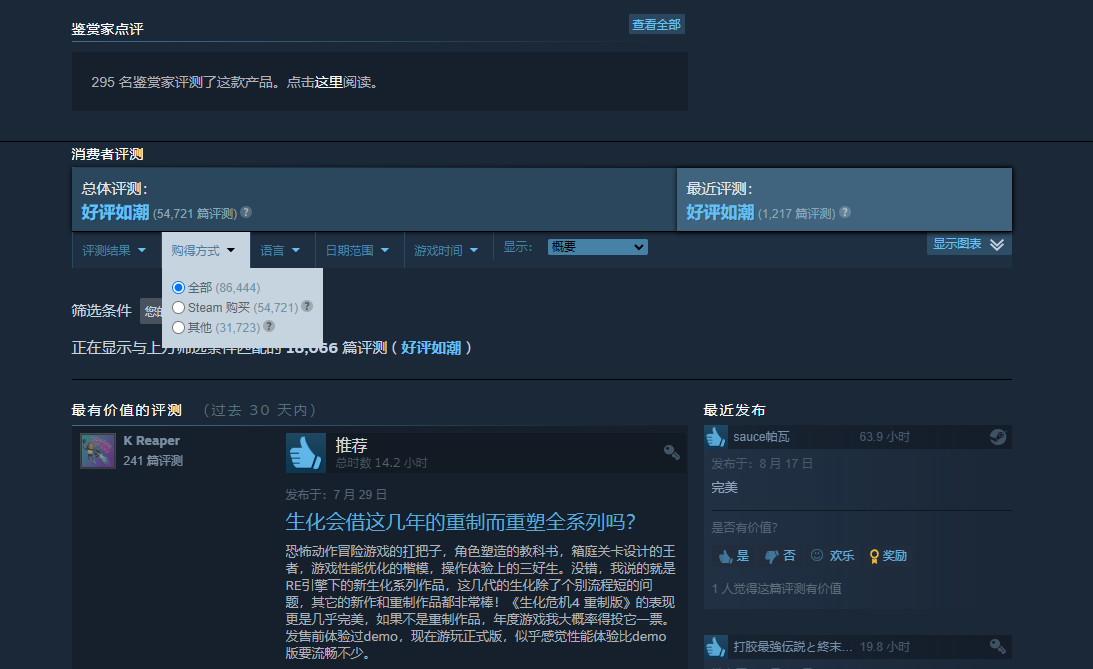1093x669 pixels.
Task: Click the 显示图表 button
Action: pos(970,244)
